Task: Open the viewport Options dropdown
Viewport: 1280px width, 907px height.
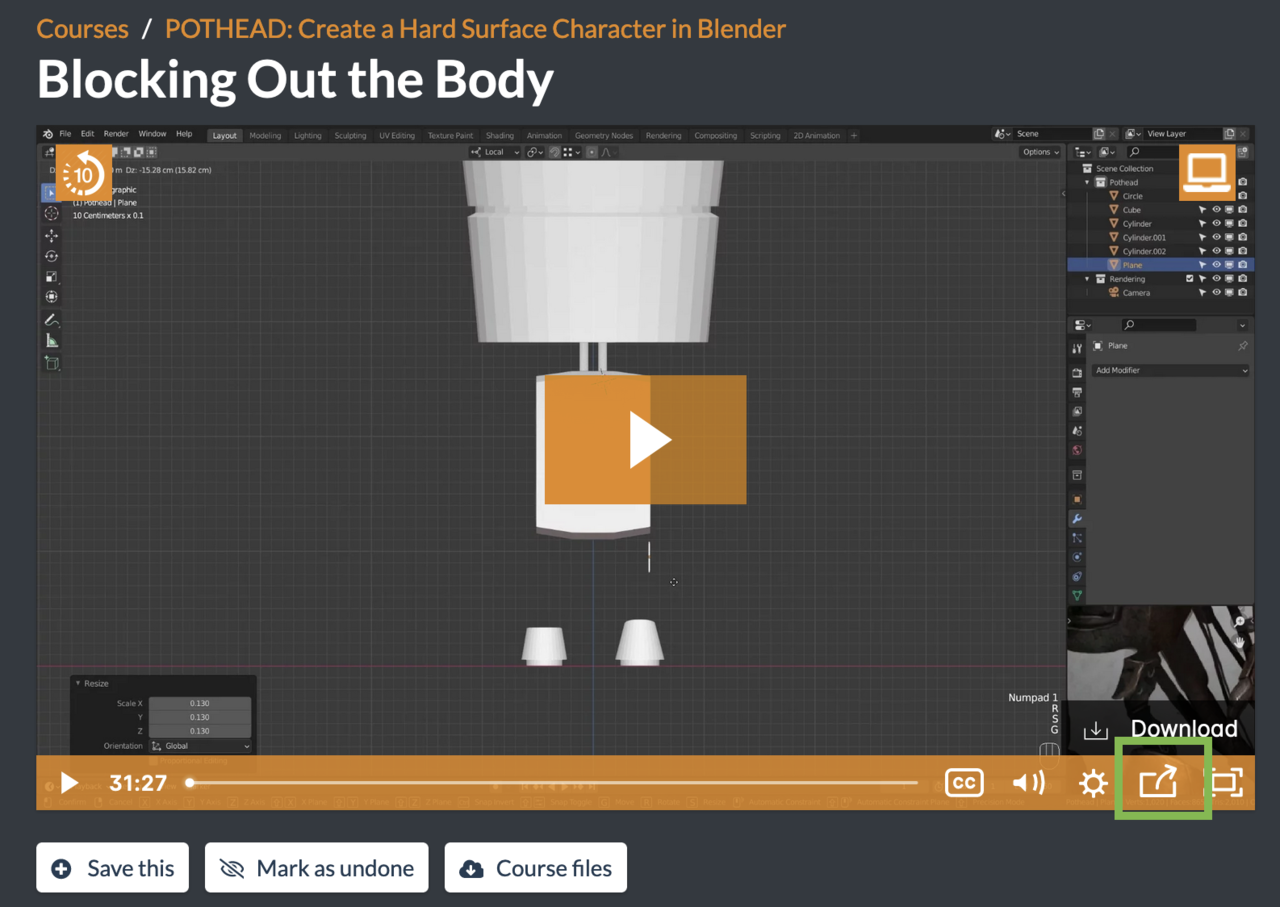Action: 1041,152
